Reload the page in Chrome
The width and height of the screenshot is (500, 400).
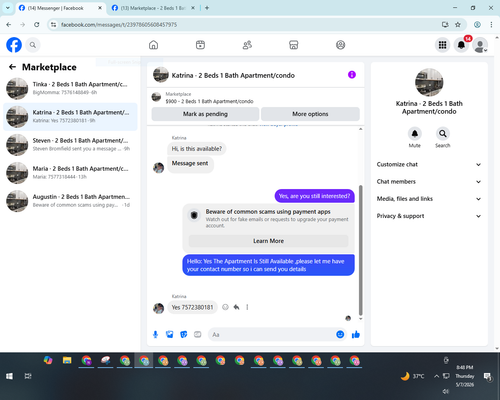click(37, 25)
